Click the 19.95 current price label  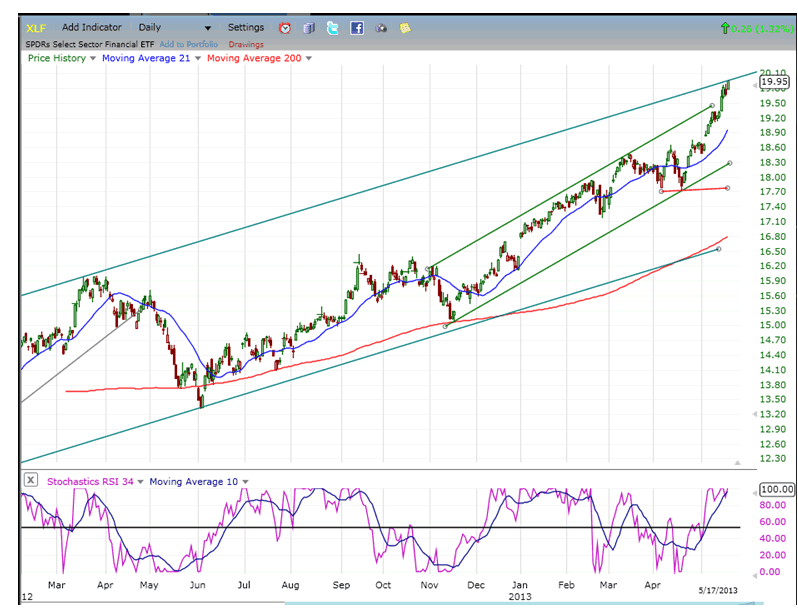coord(775,83)
